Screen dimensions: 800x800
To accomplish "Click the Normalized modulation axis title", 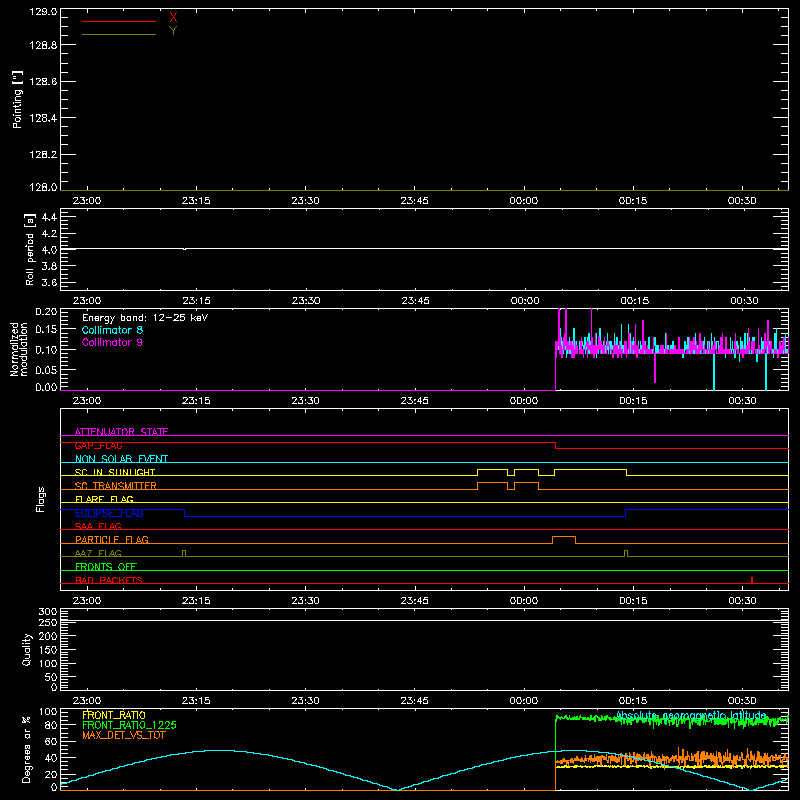I will [18, 349].
